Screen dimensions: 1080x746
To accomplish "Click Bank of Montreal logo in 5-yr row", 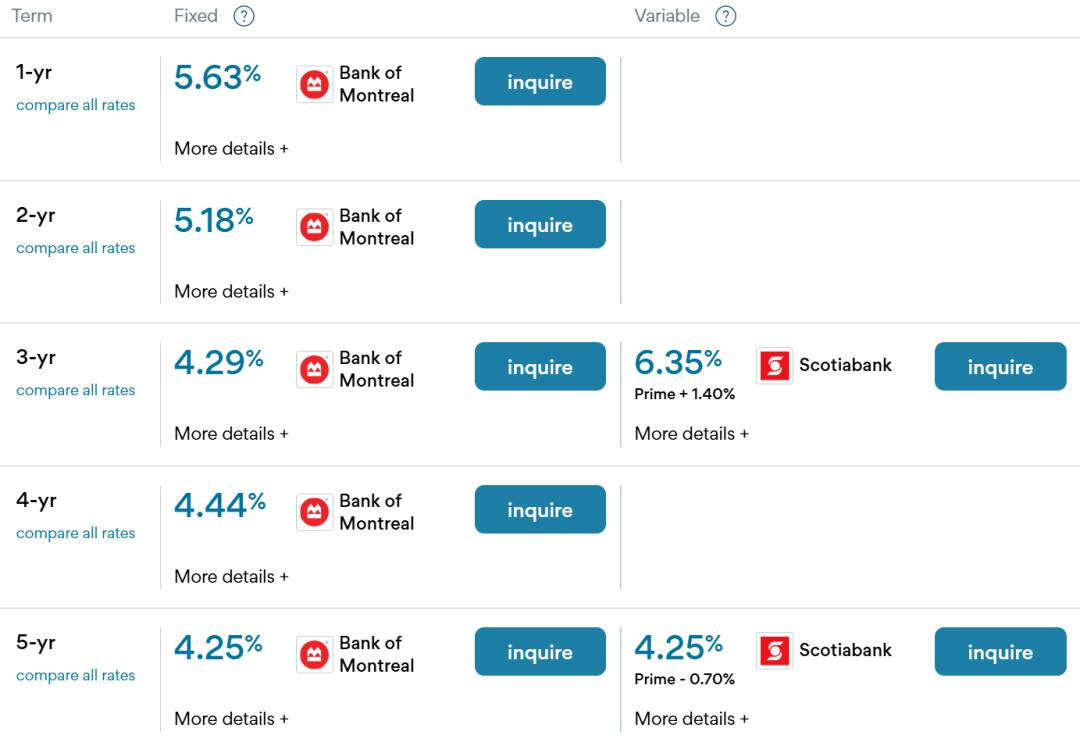I will pyautogui.click(x=314, y=655).
